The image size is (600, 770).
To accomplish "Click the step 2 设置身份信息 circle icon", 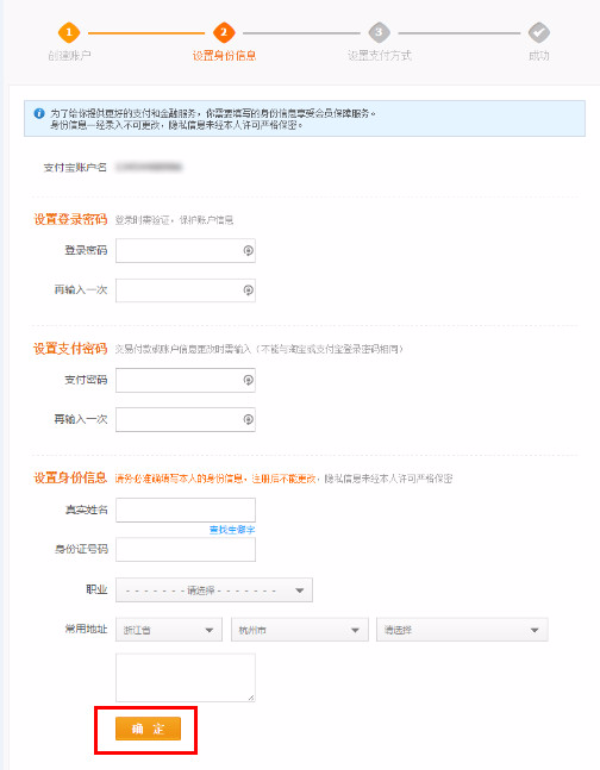I will coord(224,32).
